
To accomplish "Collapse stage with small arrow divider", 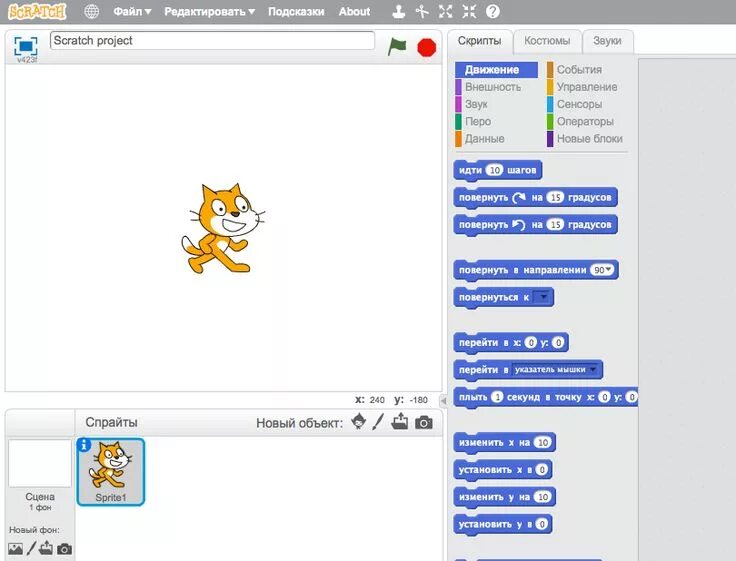I will click(444, 401).
